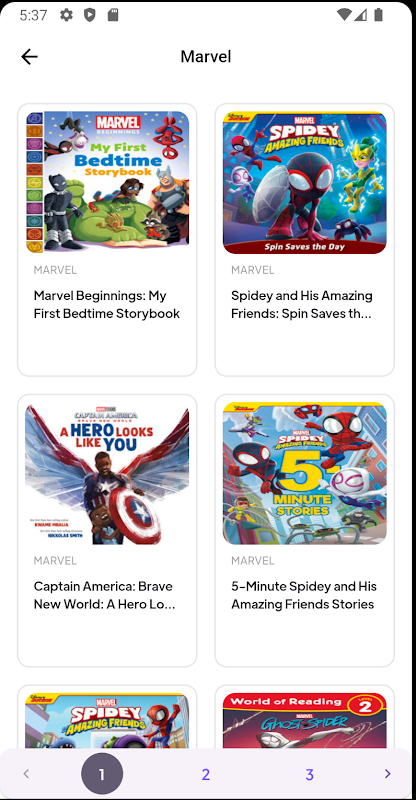Select 5-Minute Spidey and His Amazing Friends Stories title
The height and width of the screenshot is (800, 416).
(x=304, y=595)
